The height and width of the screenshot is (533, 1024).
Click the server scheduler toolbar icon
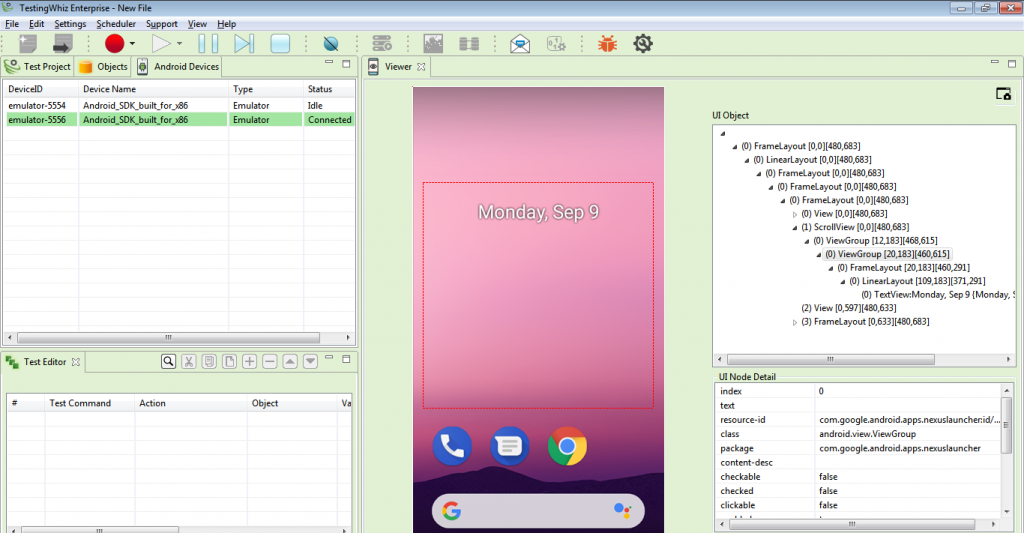point(382,44)
